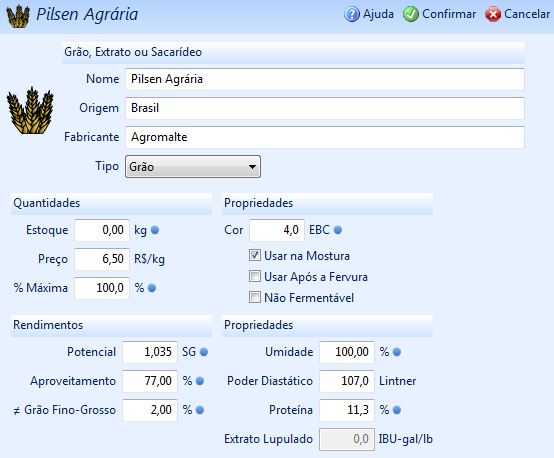This screenshot has height=458, width=554.
Task: Click the Poder Diastático field showing 107,0
Action: pos(347,381)
